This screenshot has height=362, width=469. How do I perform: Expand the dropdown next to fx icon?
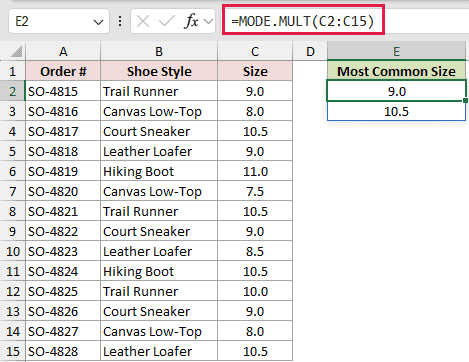209,22
